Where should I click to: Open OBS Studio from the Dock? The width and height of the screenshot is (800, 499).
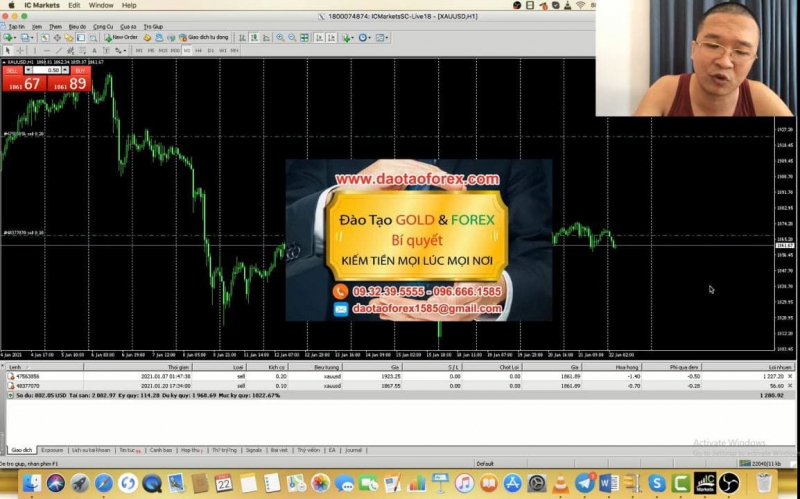click(729, 483)
